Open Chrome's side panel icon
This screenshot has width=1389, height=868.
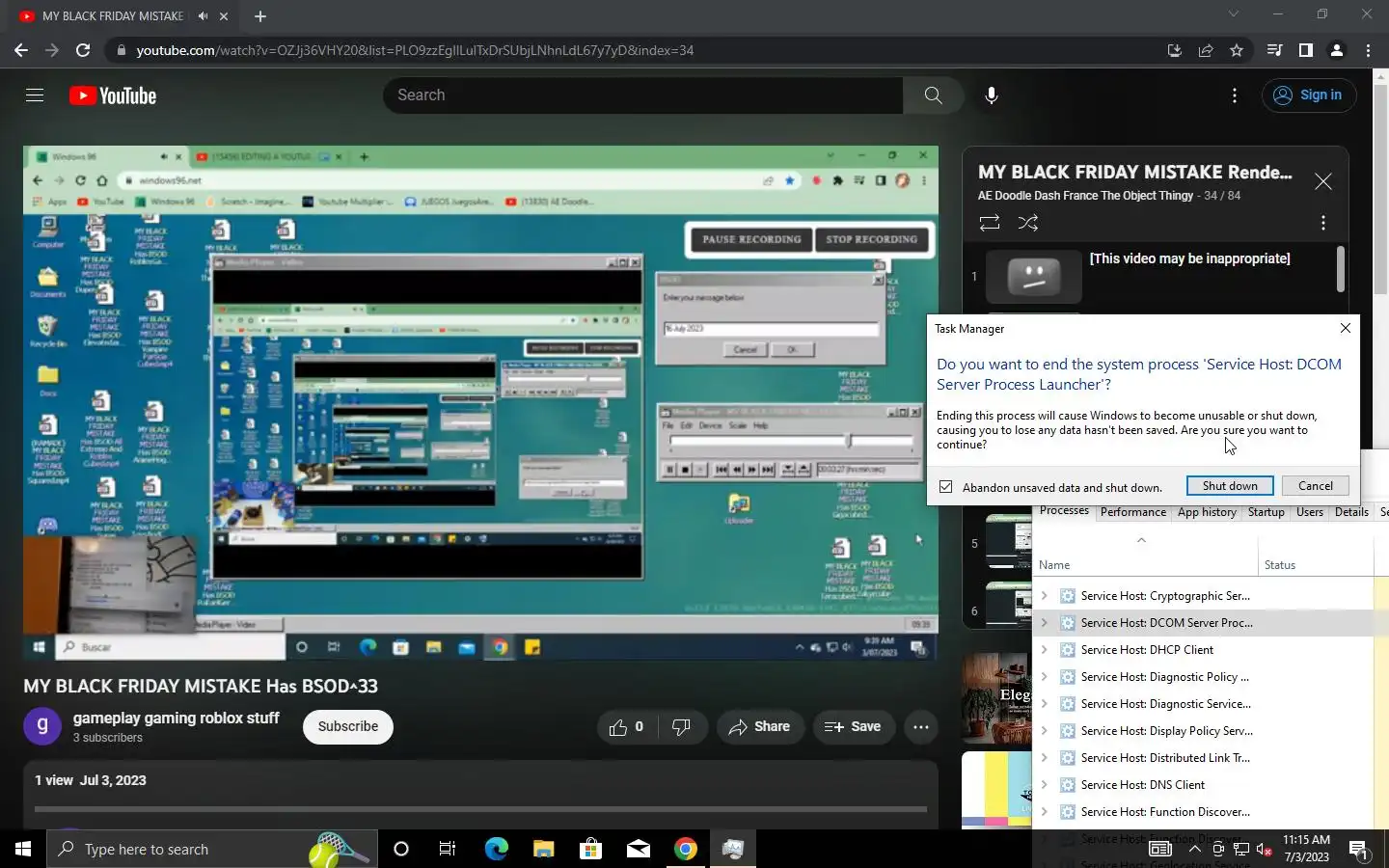[x=1305, y=50]
